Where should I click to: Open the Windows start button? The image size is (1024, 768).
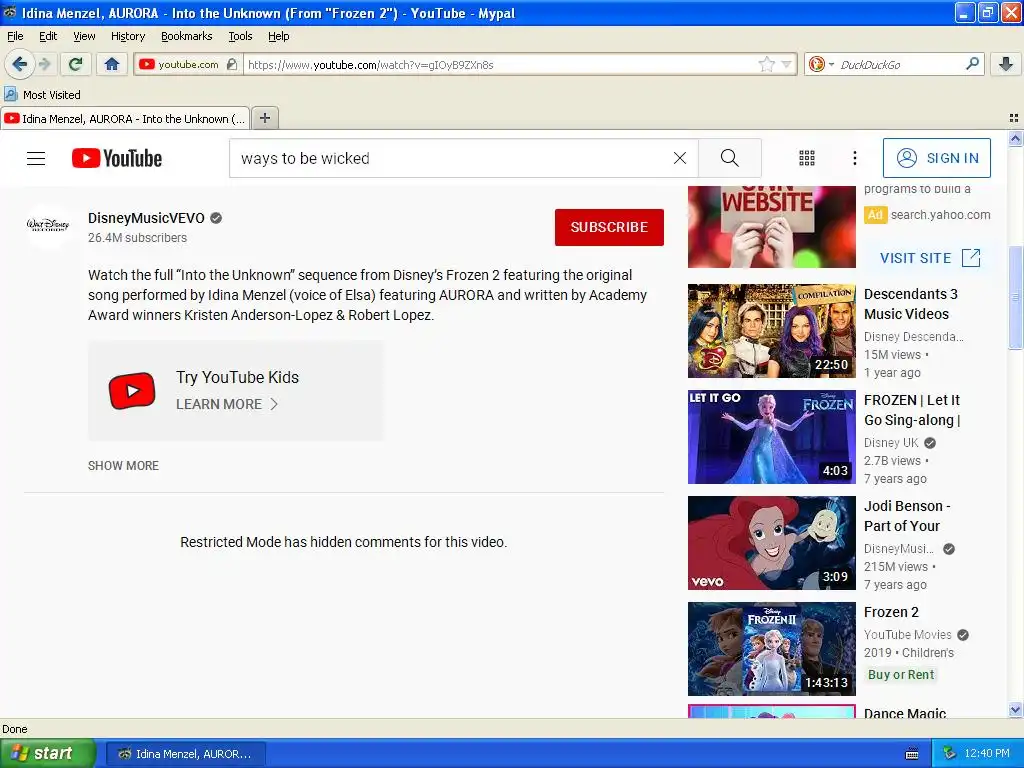48,753
